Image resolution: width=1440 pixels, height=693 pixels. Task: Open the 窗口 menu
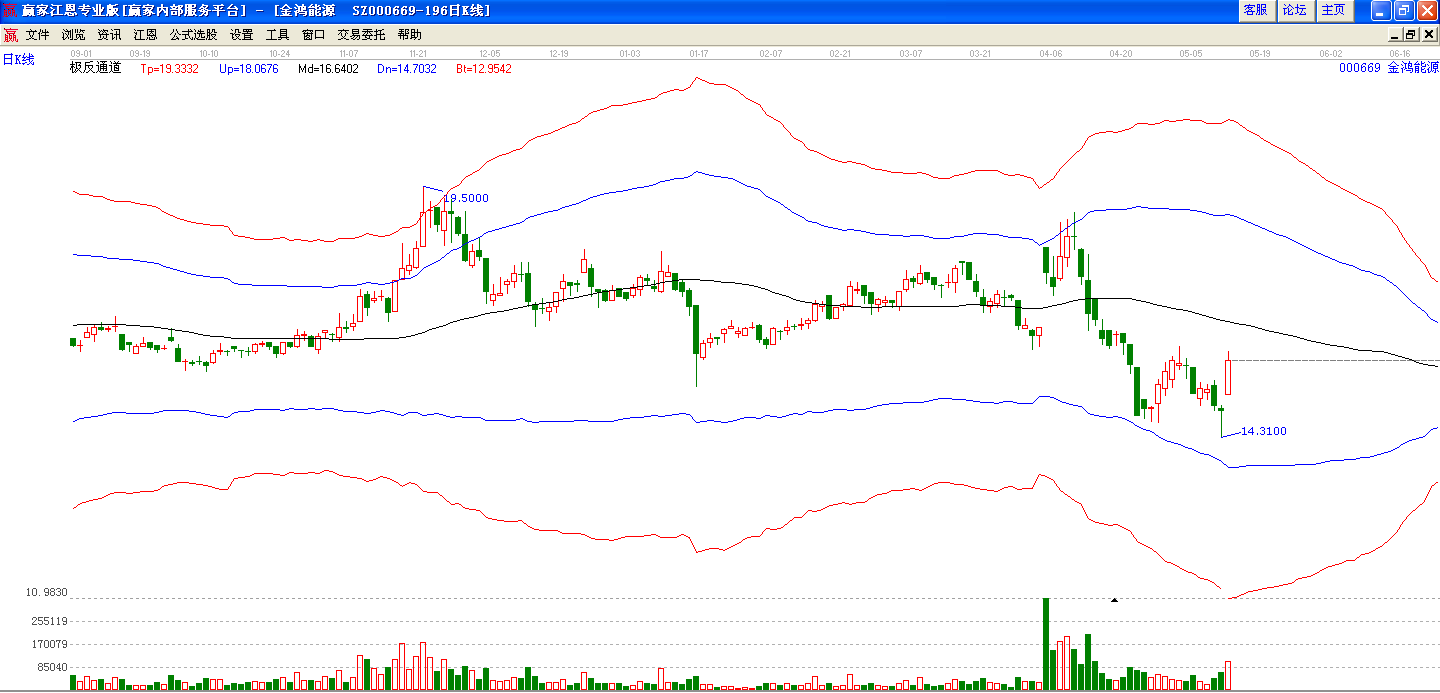click(313, 34)
